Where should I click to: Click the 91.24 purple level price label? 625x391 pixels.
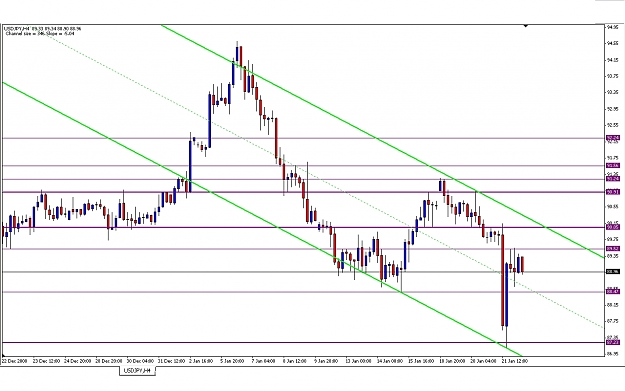[613, 179]
